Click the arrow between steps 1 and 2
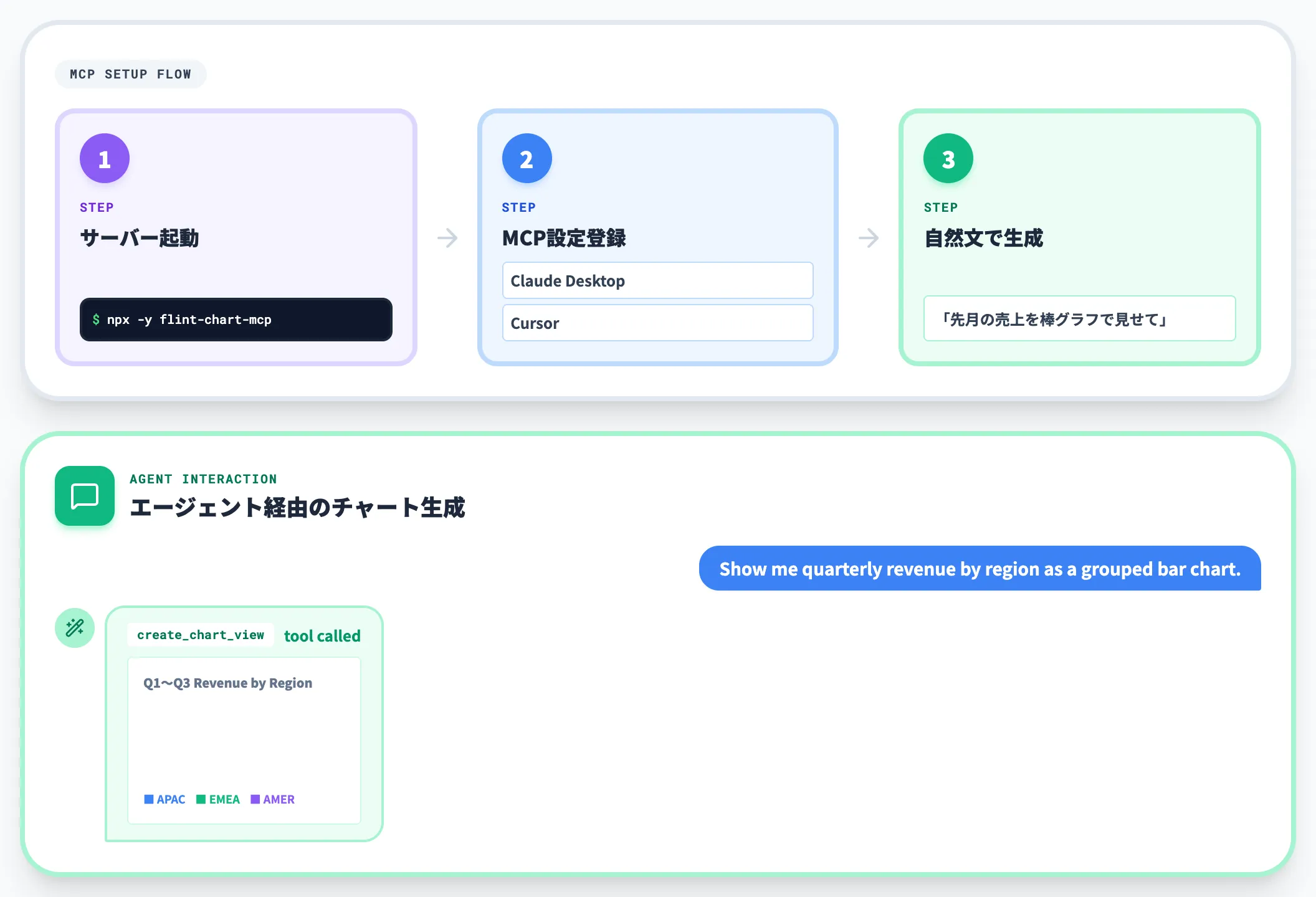Image resolution: width=1316 pixels, height=897 pixels. (x=447, y=237)
